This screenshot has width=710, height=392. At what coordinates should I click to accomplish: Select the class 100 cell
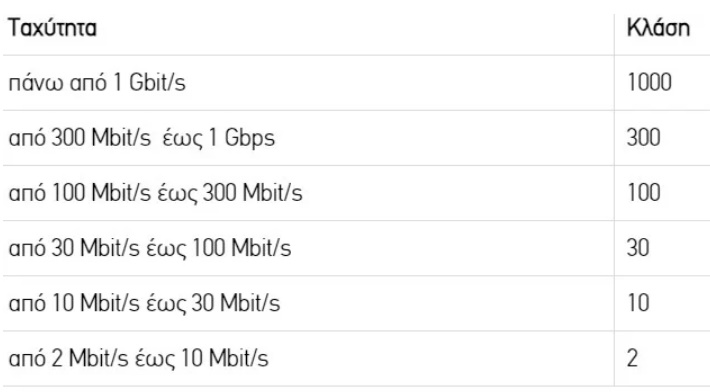click(662, 193)
